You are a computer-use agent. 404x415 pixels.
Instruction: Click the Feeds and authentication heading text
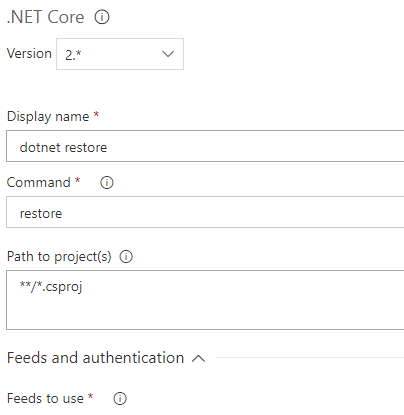[x=95, y=358]
